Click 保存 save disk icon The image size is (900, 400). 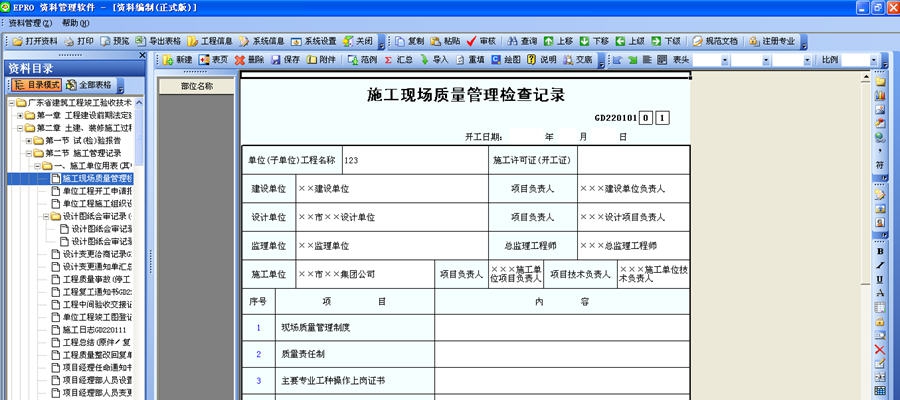click(x=285, y=60)
